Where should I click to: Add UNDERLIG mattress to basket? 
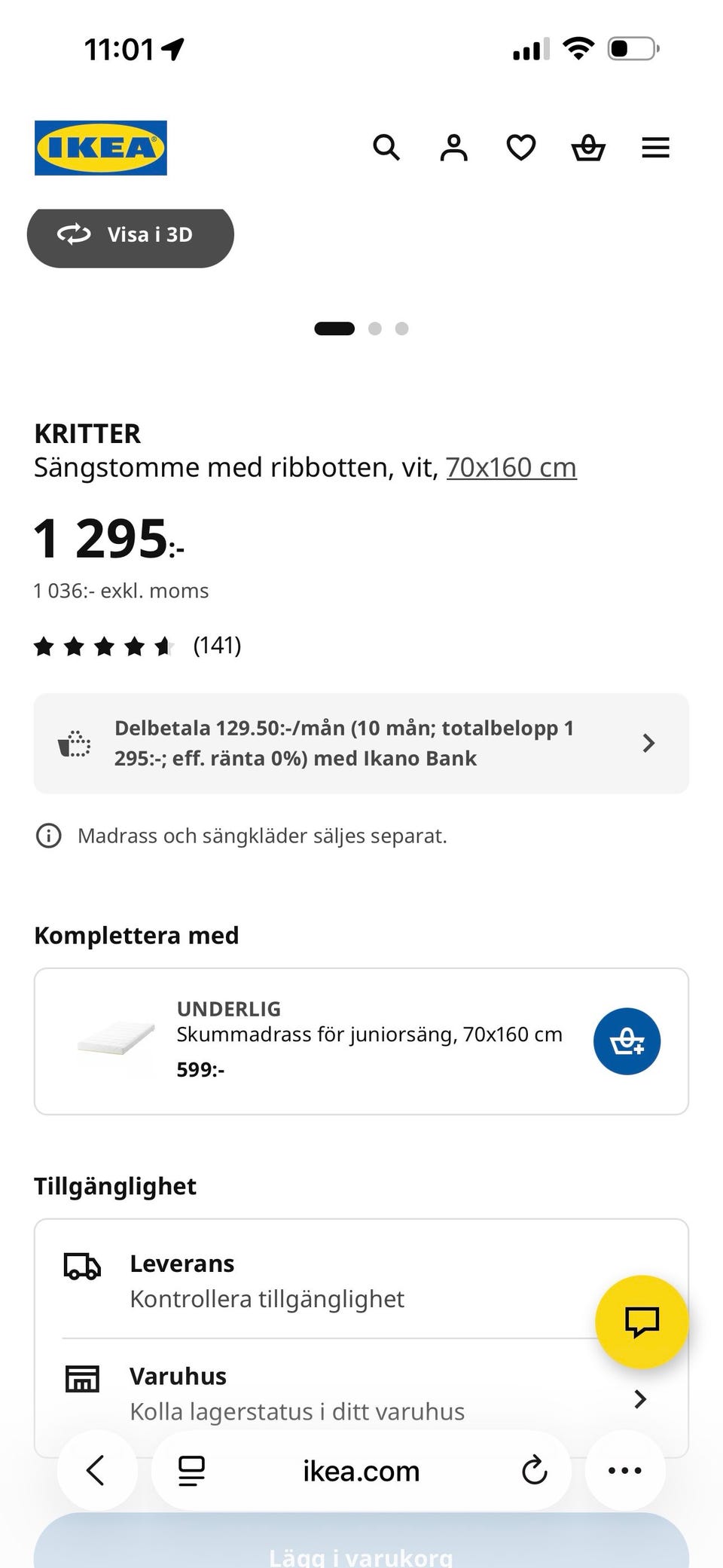click(627, 1041)
